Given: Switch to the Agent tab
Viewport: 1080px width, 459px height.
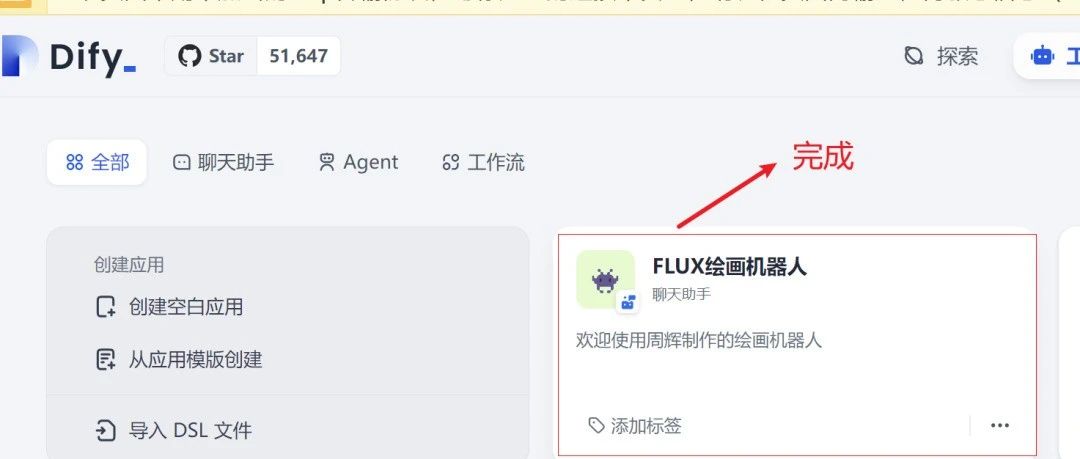Looking at the screenshot, I should click(x=358, y=162).
